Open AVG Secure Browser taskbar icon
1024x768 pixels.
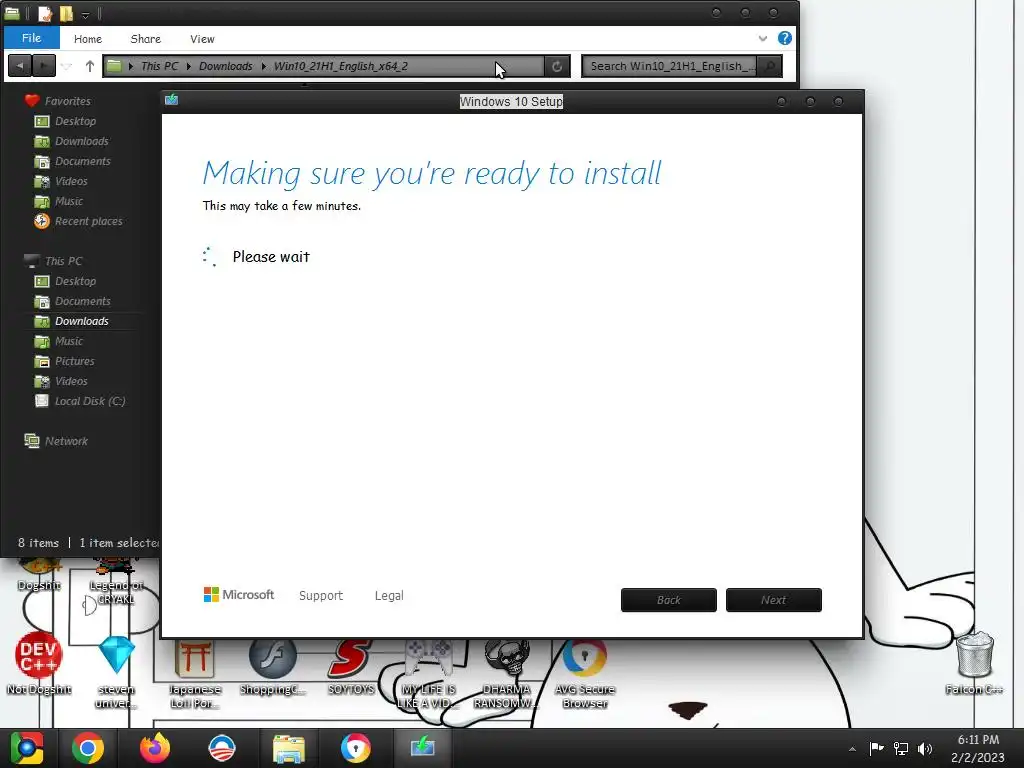[x=355, y=748]
